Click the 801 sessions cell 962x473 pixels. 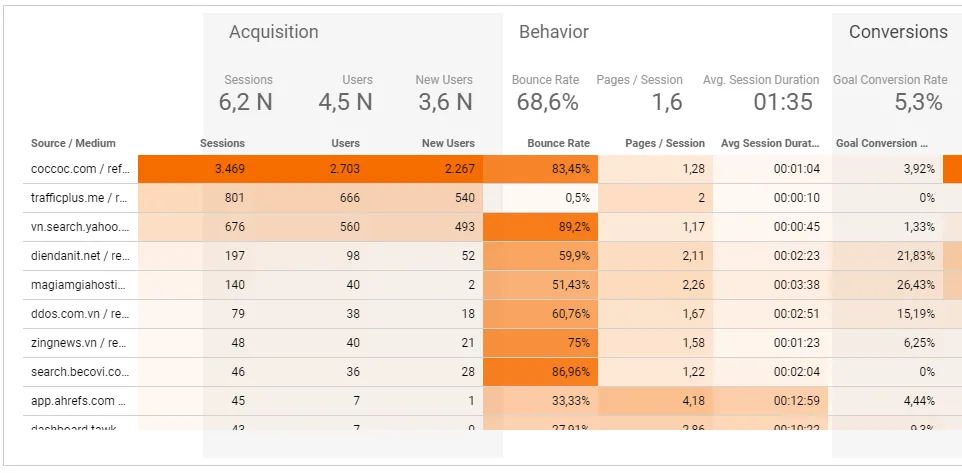click(196, 198)
